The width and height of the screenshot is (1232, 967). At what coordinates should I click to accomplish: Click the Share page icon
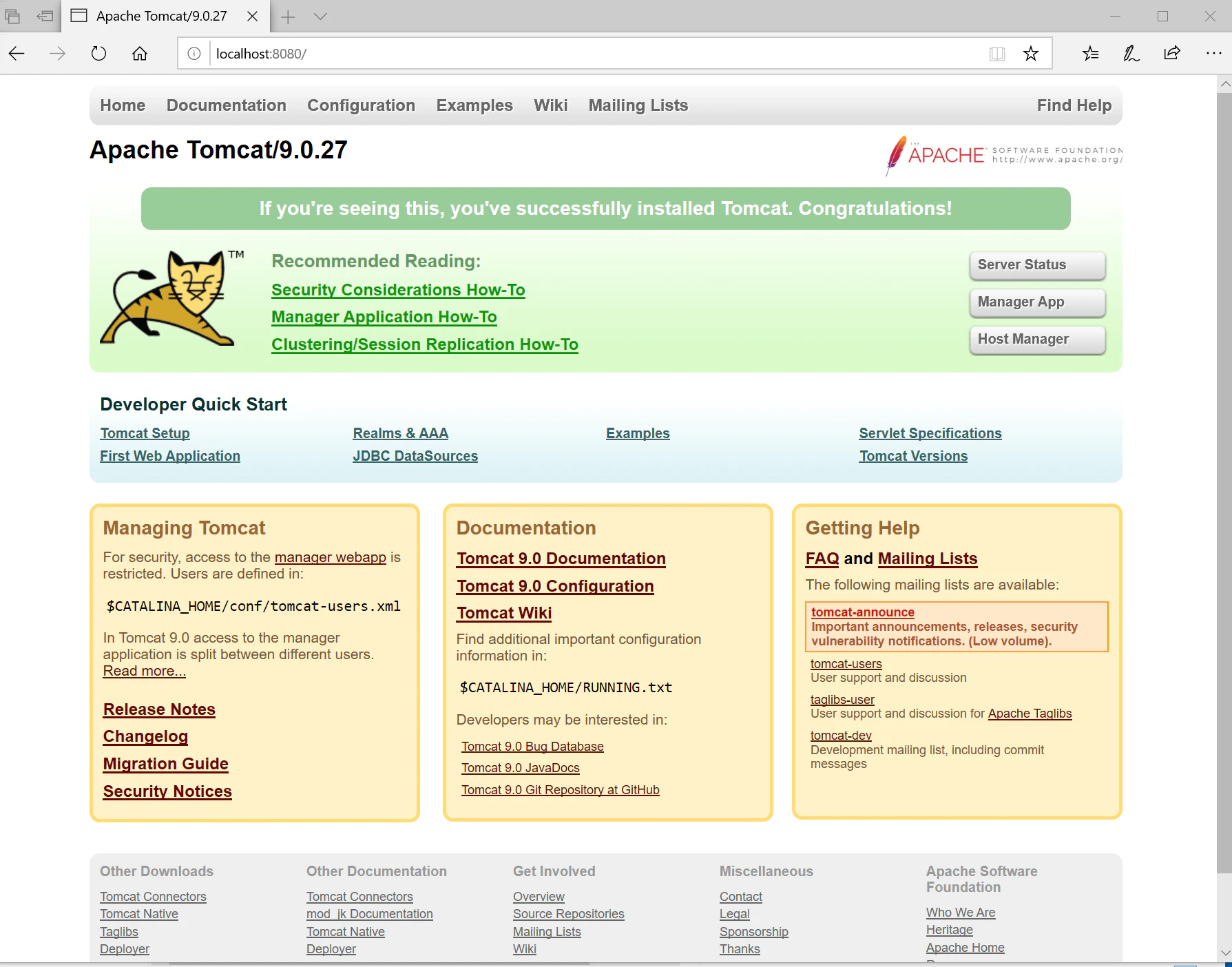click(1172, 54)
